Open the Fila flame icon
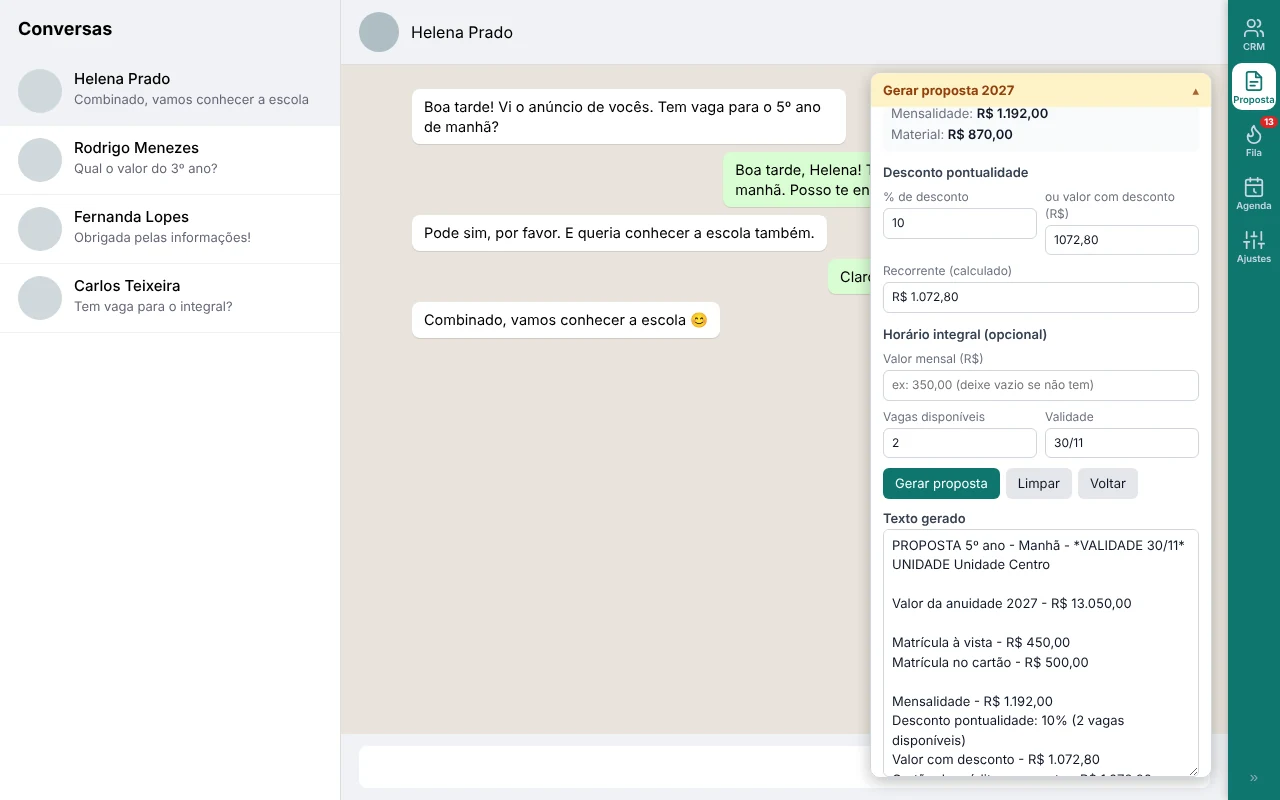This screenshot has height=800, width=1280. coord(1254,140)
